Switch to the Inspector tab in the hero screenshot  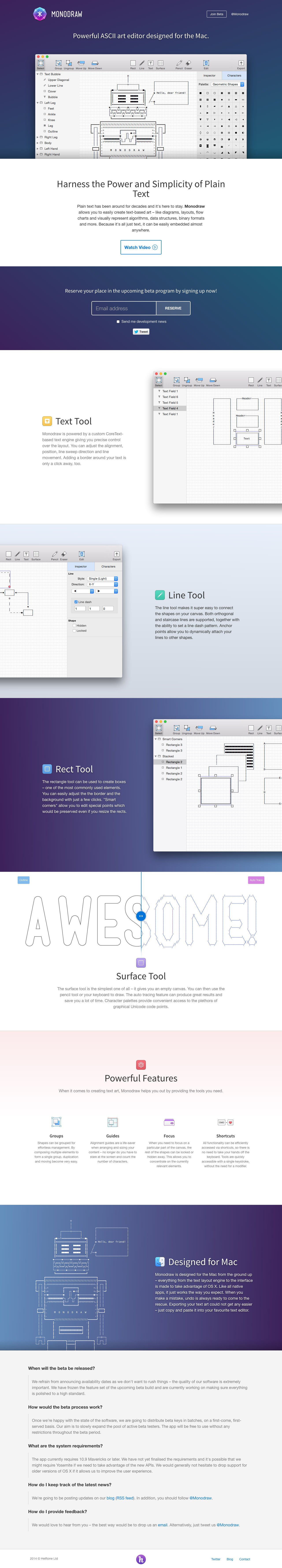[210, 75]
